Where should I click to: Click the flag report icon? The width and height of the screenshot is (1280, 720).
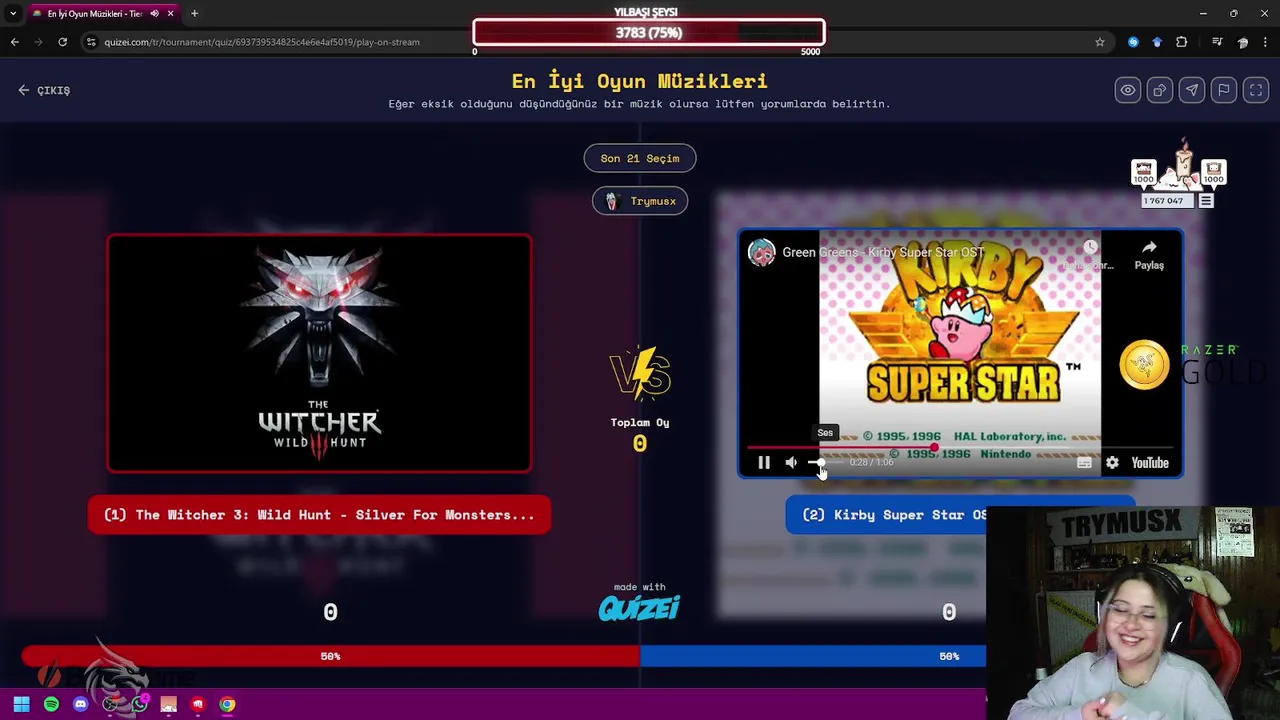(x=1224, y=90)
